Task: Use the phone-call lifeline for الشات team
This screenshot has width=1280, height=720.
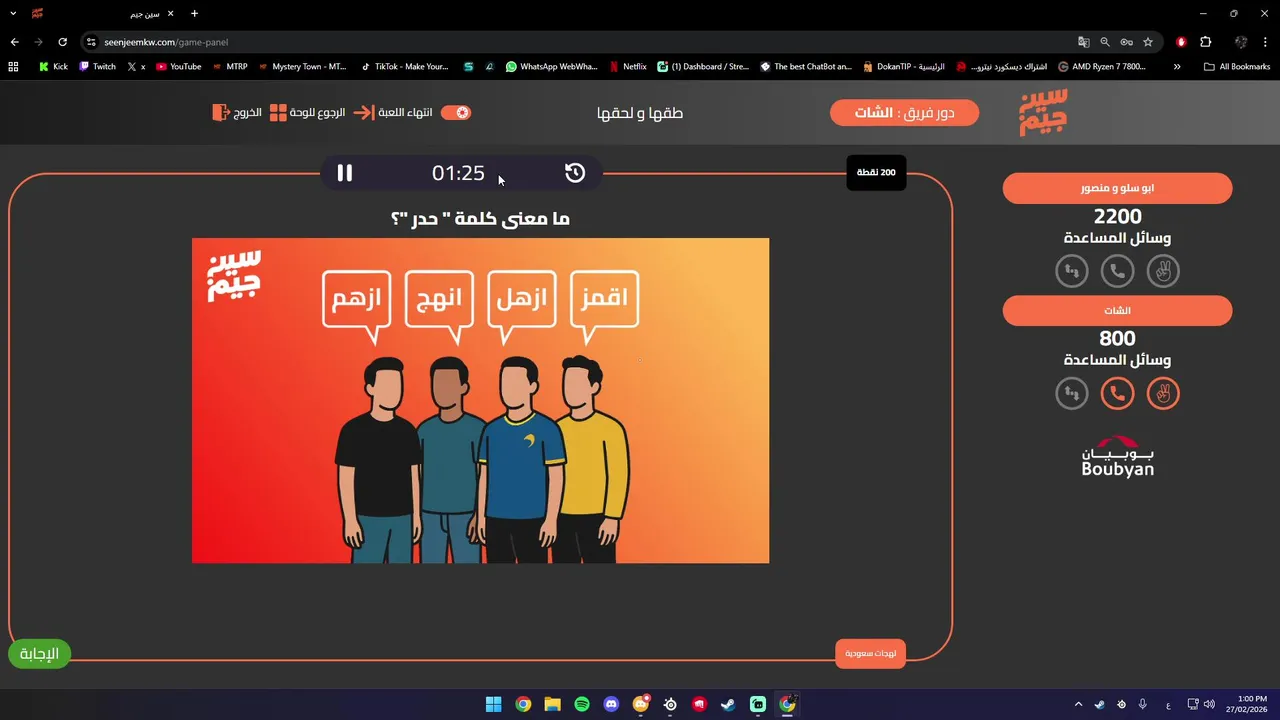Action: pyautogui.click(x=1117, y=394)
